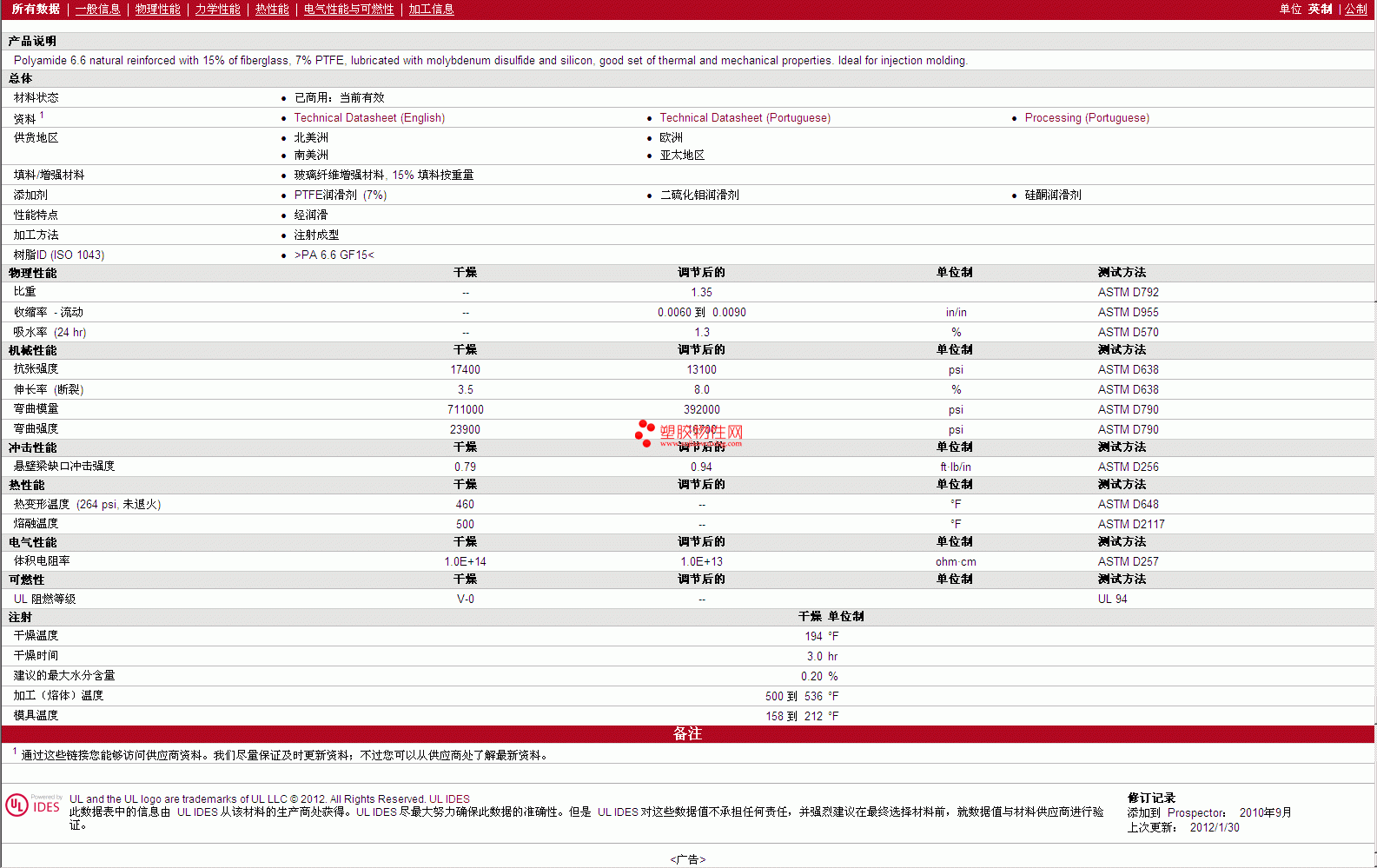Click the 体积电阻率 dry value 1.0E+14
The image size is (1377, 868).
[465, 561]
